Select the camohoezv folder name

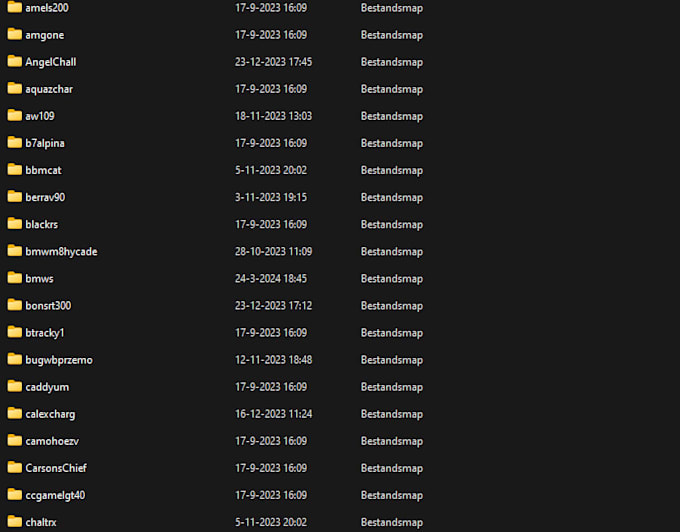[x=52, y=440]
